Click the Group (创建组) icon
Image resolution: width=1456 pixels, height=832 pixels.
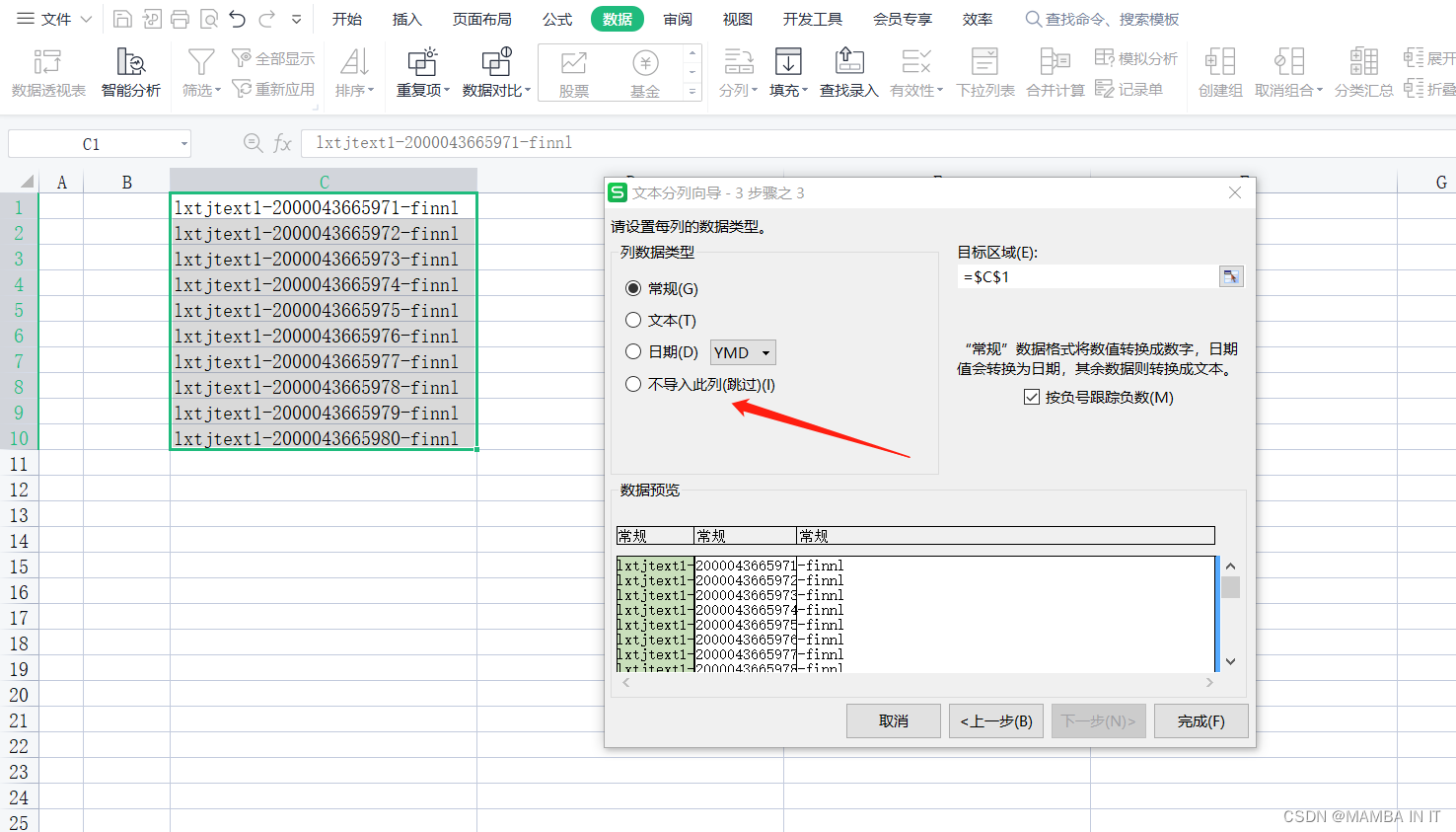[1220, 62]
